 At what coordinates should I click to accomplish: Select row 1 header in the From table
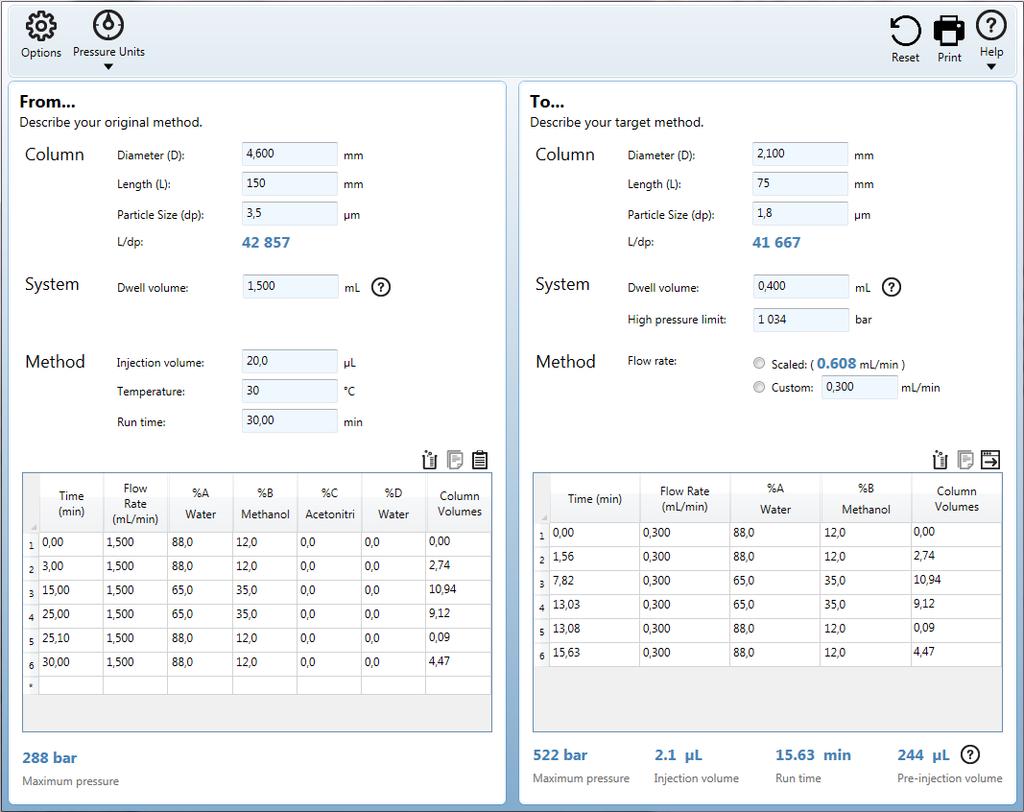tap(31, 544)
